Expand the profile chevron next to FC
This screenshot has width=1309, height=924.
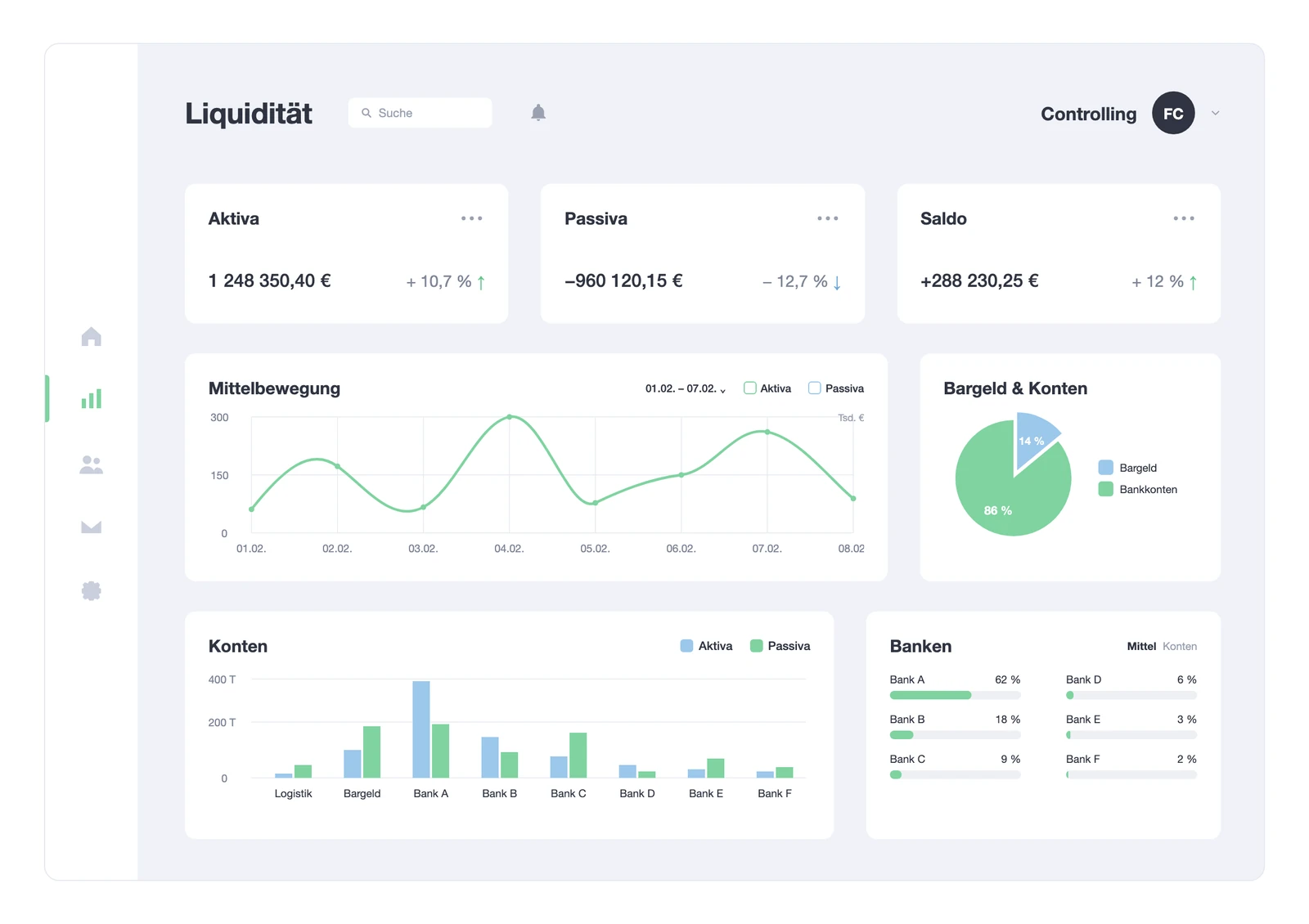pyautogui.click(x=1215, y=114)
